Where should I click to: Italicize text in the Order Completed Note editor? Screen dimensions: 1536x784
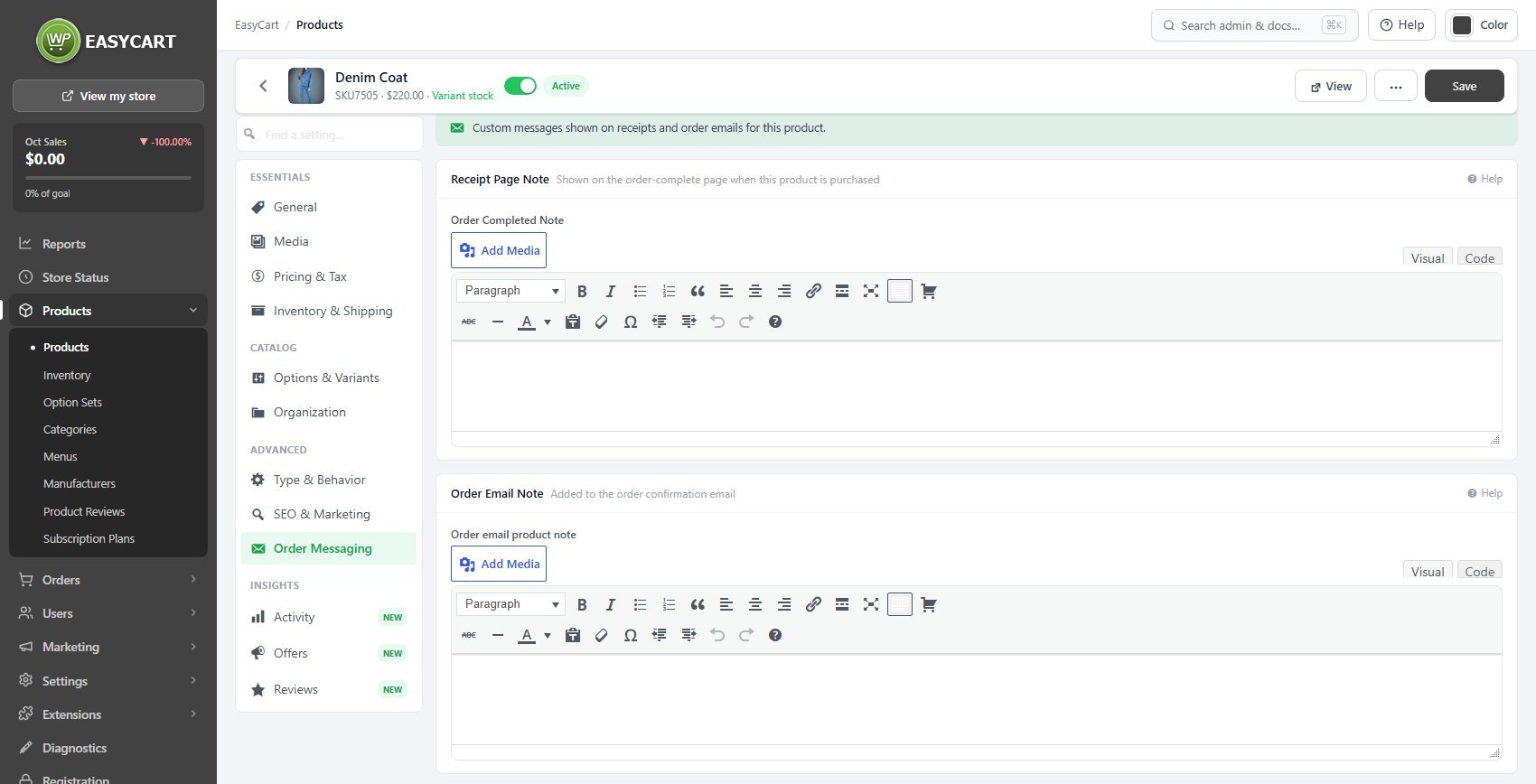(x=611, y=291)
